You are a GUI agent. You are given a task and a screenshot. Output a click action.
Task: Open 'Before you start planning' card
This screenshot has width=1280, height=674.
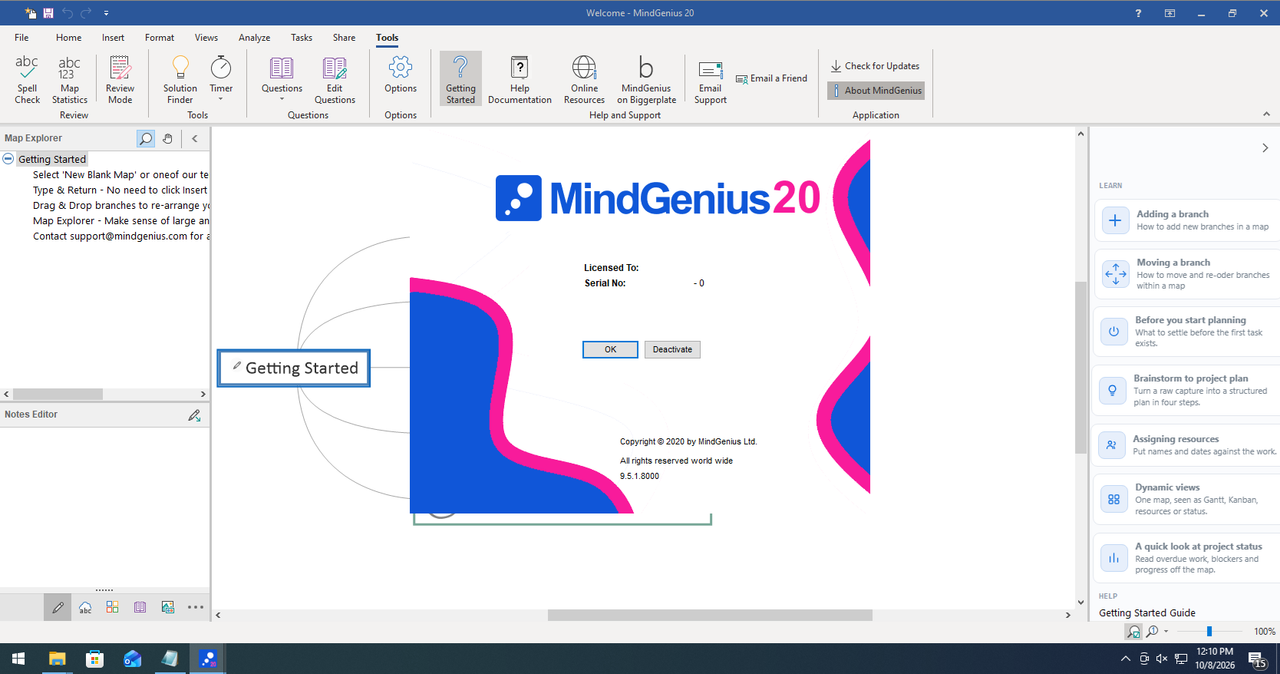[1186, 331]
